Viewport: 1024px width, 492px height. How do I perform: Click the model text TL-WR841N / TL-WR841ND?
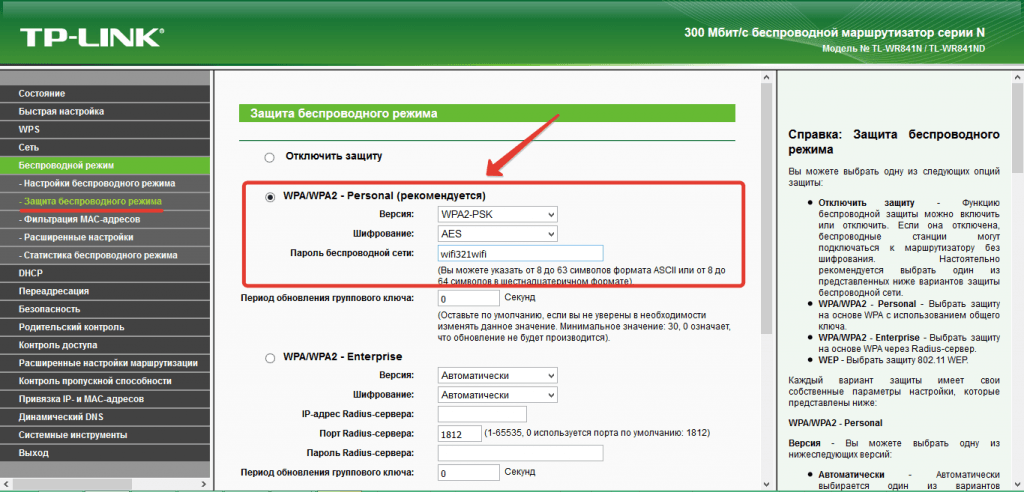pos(931,49)
